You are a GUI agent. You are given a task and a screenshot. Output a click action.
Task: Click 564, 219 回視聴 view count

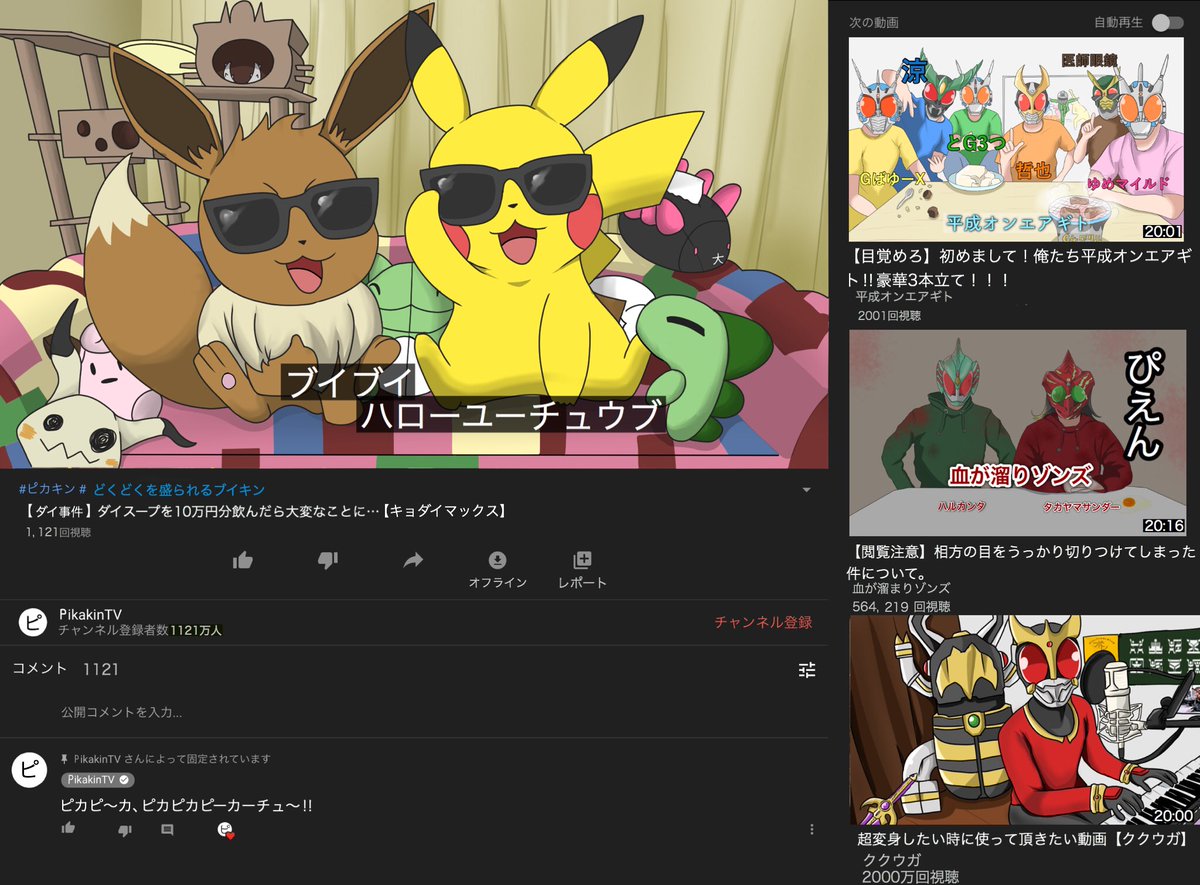click(901, 606)
